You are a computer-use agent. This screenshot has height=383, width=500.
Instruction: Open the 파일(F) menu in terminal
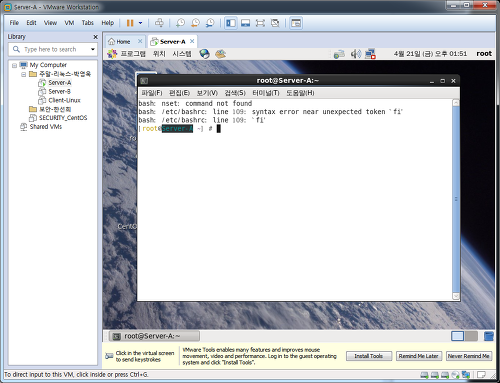point(152,93)
